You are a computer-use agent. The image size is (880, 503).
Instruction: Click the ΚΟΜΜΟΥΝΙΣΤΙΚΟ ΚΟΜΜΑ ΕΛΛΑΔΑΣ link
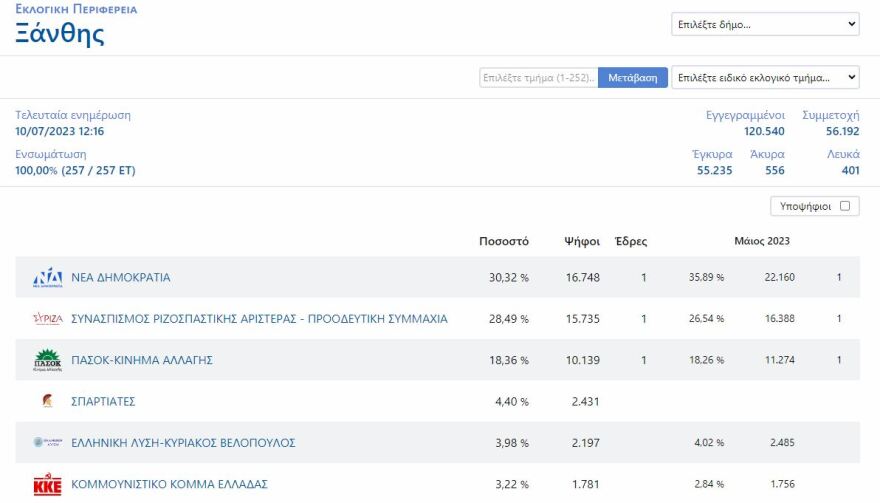tap(169, 485)
